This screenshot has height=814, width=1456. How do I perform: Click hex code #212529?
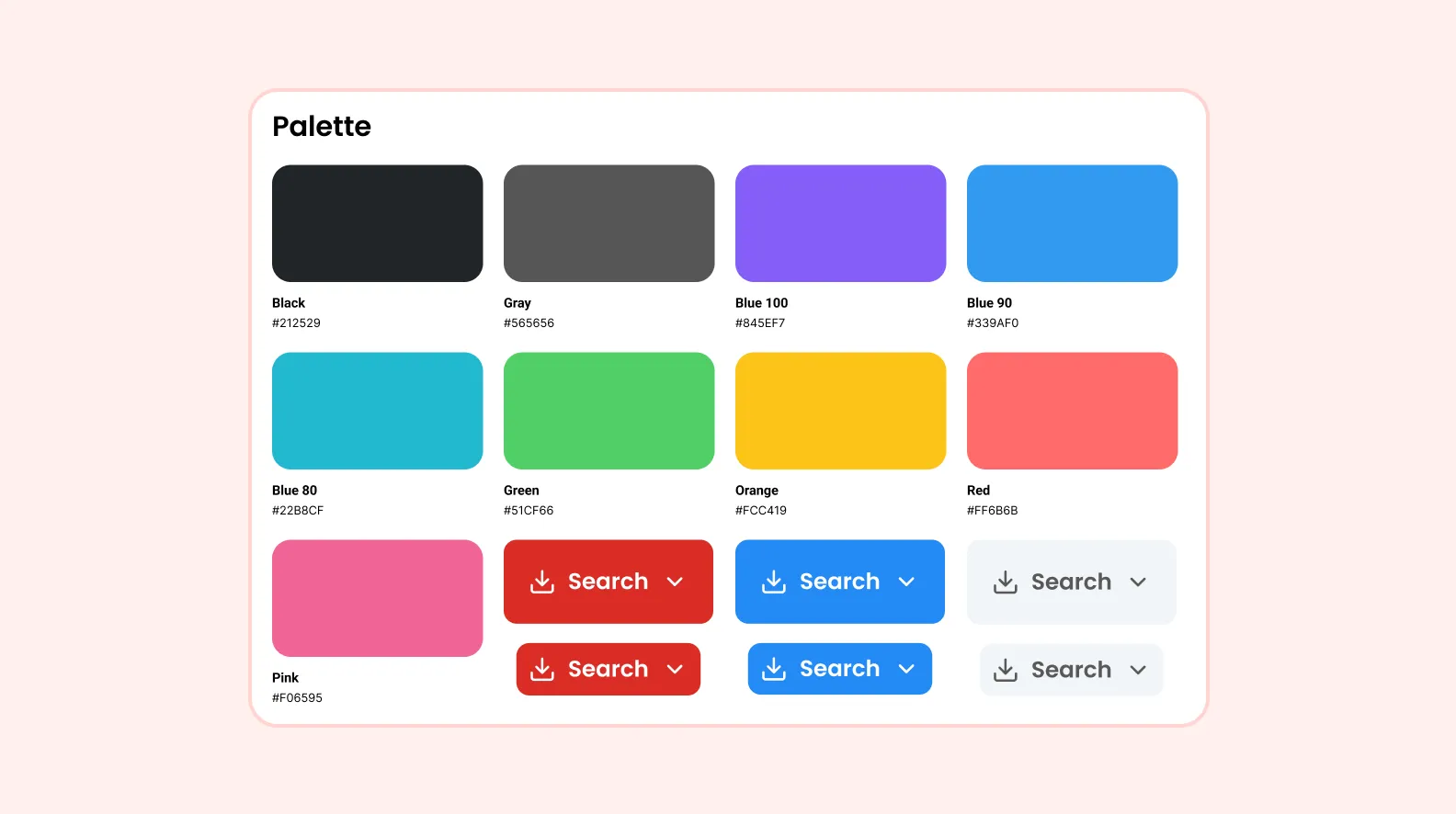pos(296,323)
